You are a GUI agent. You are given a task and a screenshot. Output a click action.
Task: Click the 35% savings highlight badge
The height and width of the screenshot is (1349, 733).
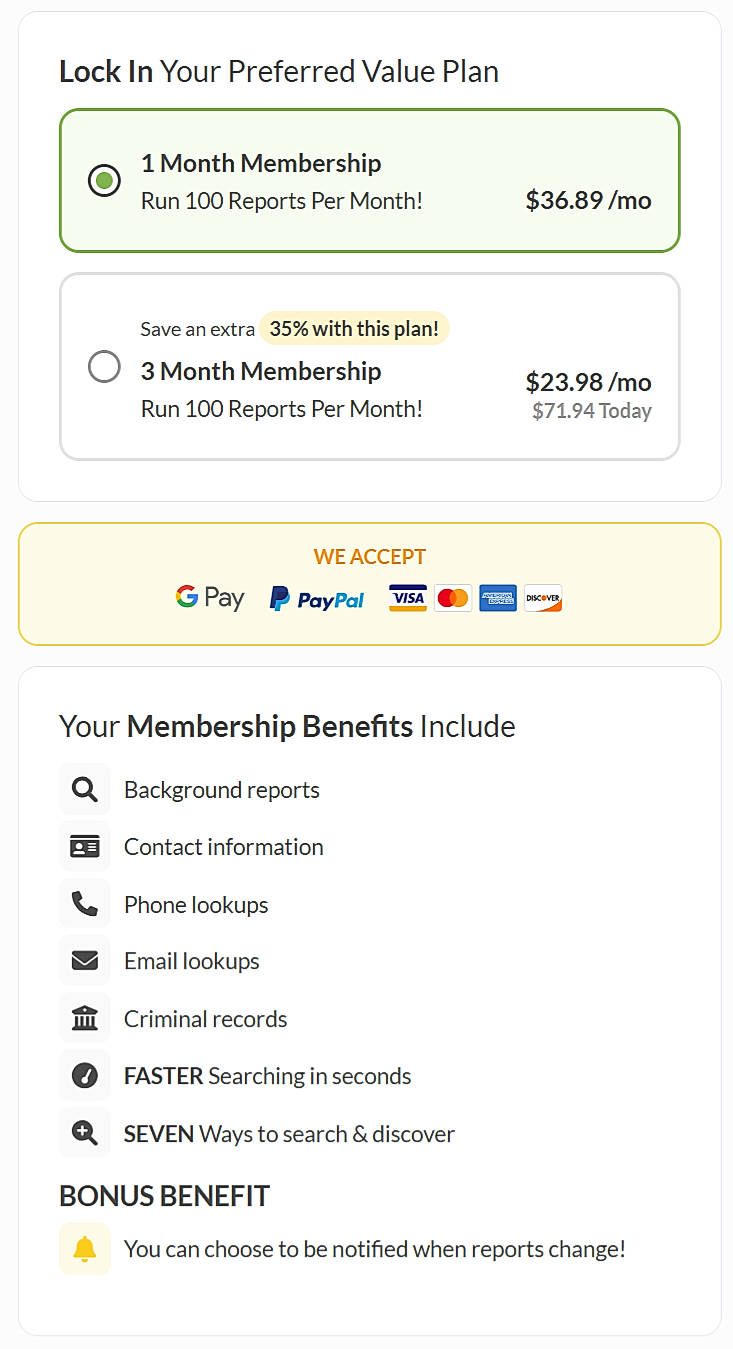pyautogui.click(x=354, y=328)
